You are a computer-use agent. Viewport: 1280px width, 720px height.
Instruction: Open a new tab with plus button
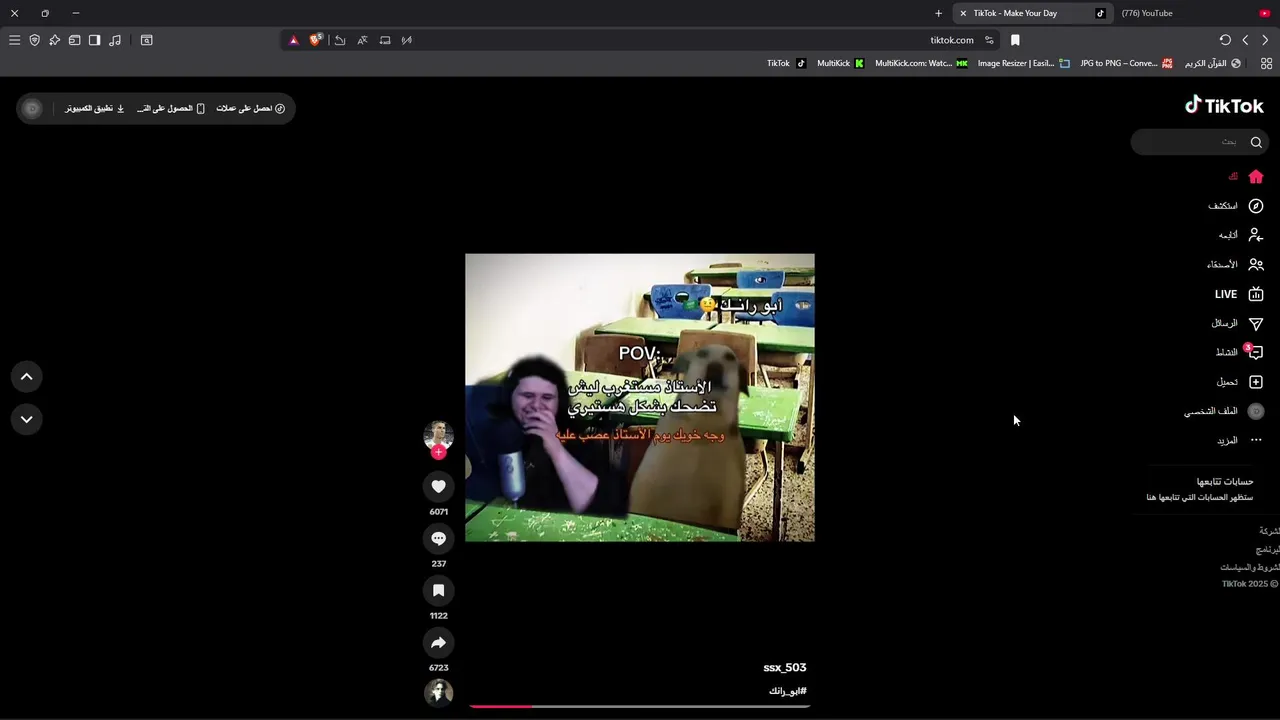(x=938, y=13)
